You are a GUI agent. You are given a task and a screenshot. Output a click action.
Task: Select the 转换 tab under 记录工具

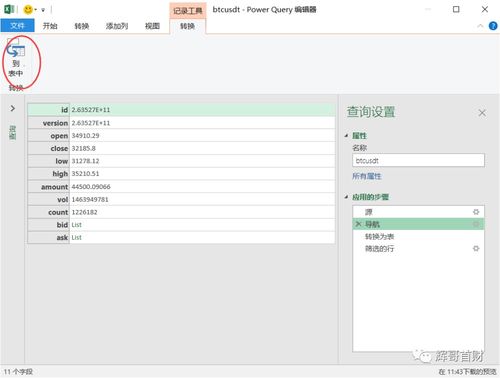pos(187,26)
